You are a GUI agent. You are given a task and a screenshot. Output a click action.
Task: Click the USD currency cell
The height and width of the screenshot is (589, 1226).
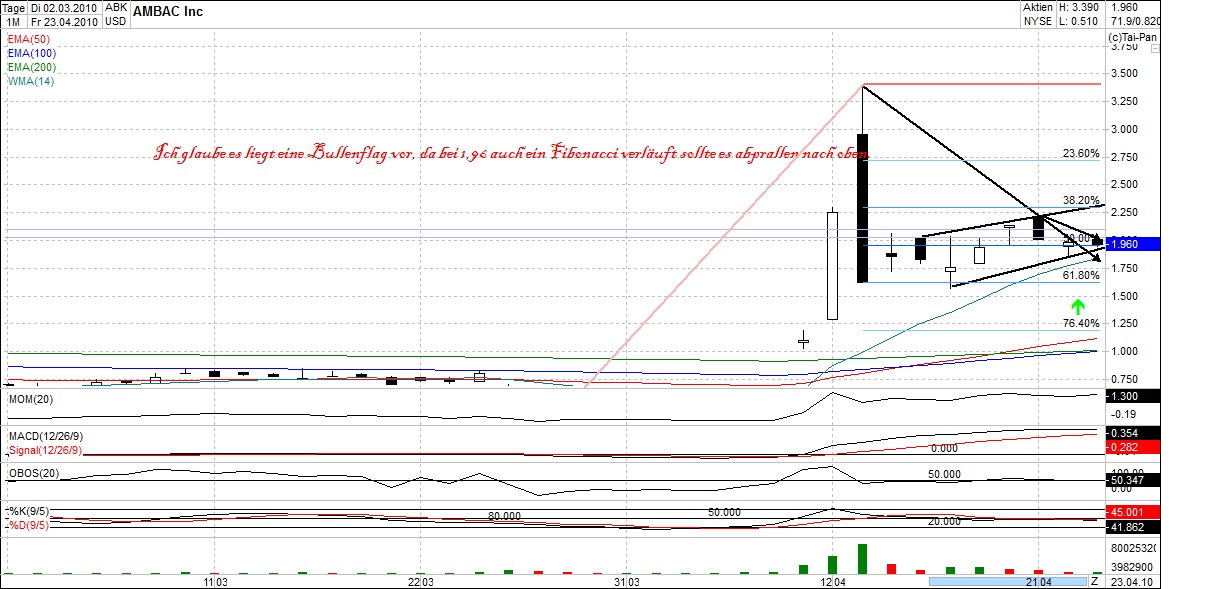point(116,20)
